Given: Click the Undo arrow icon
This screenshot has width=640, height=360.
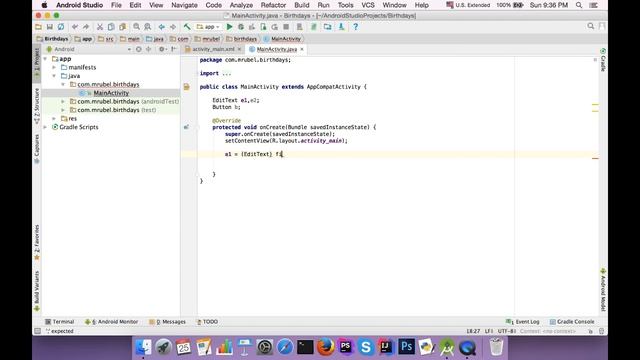Looking at the screenshot, I should click(x=75, y=27).
